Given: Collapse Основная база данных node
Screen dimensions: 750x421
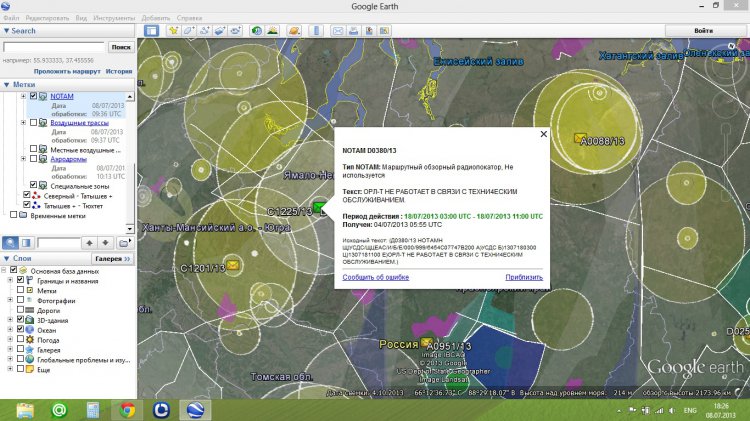Looking at the screenshot, I should click(3, 271).
